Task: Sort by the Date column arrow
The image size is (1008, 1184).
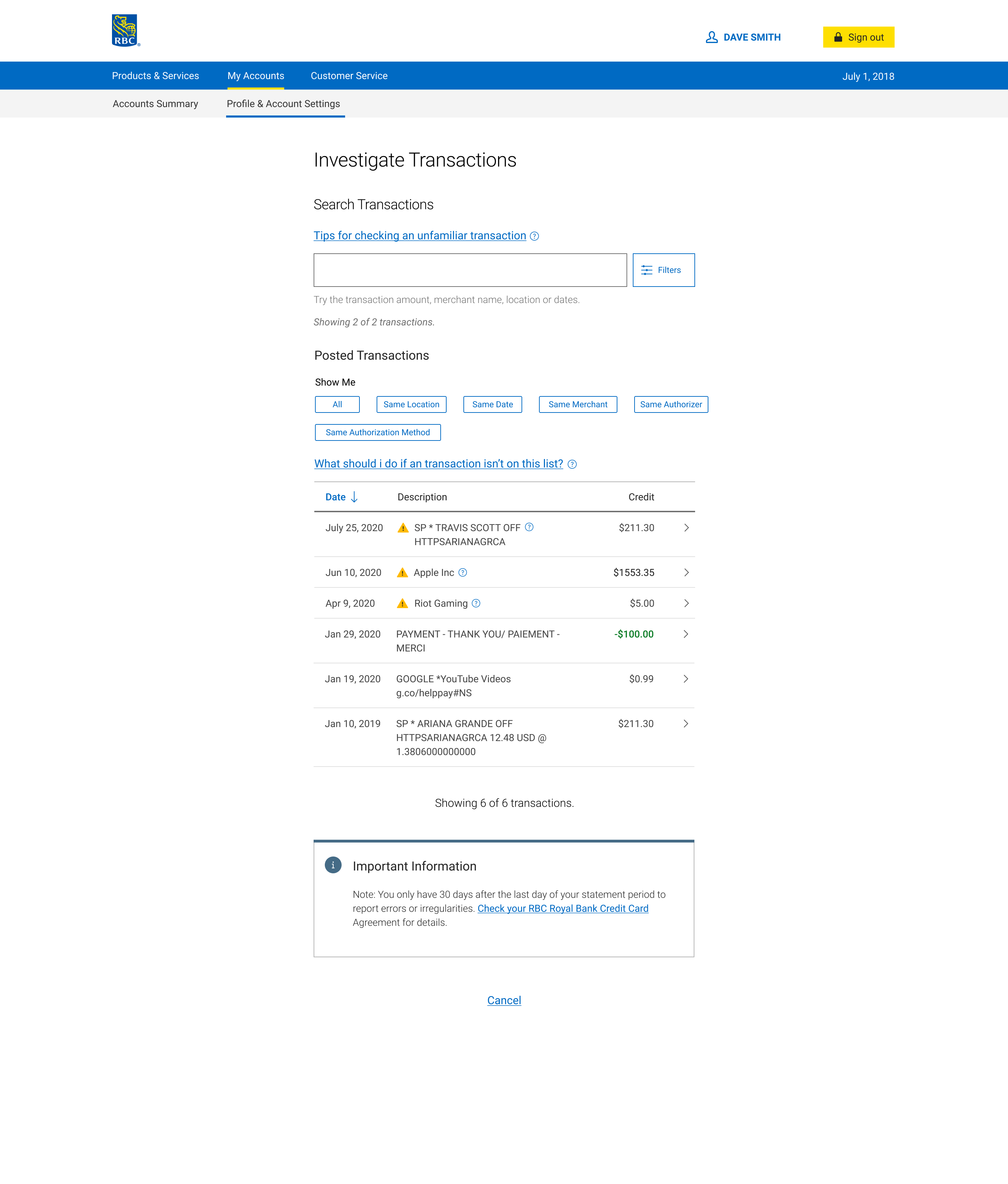Action: click(x=354, y=497)
